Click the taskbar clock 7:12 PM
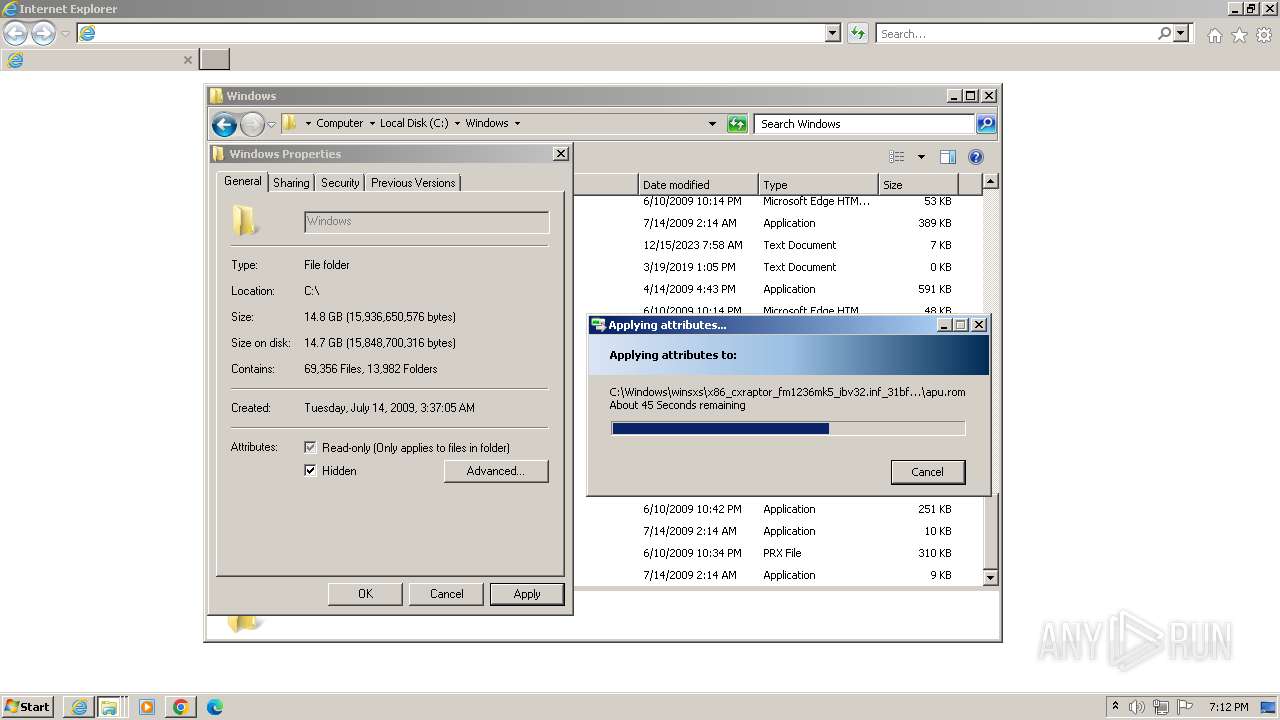Viewport: 1280px width, 720px height. point(1228,707)
